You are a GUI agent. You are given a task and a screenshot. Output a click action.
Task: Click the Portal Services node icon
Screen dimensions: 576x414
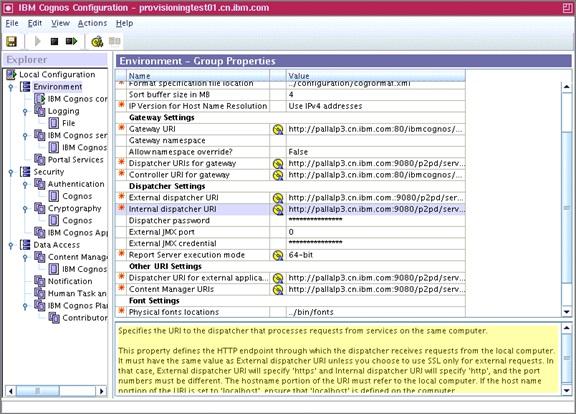click(40, 159)
